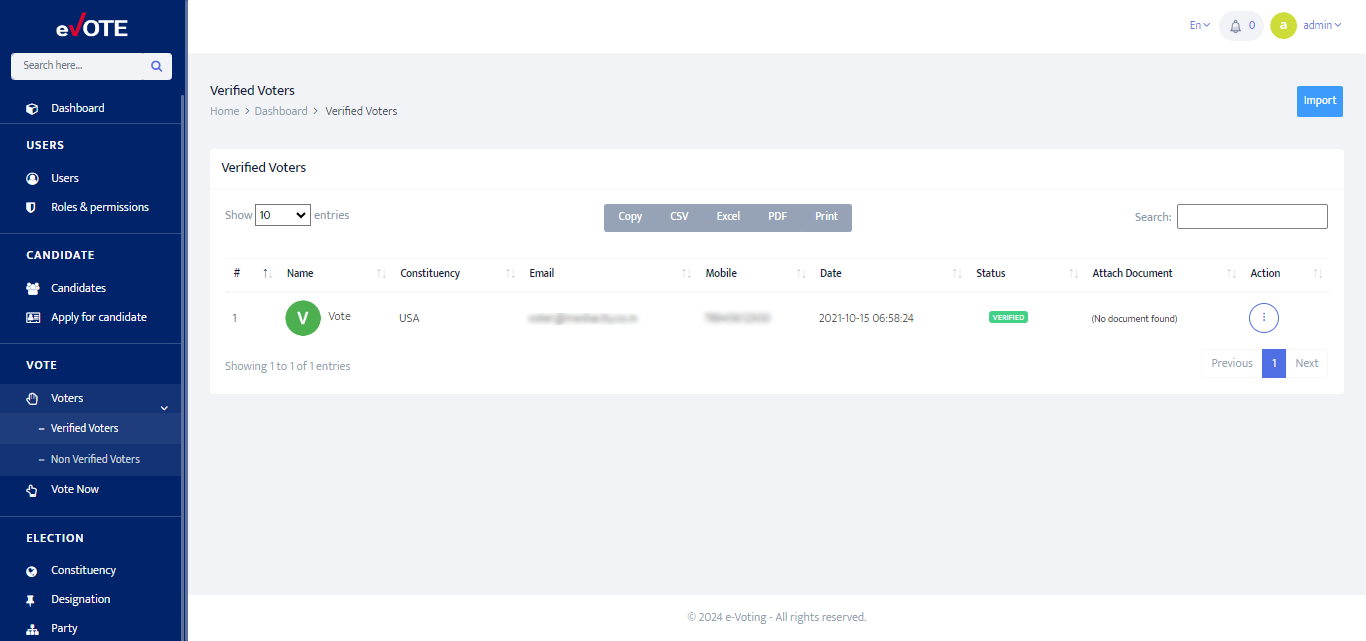Select Roles & permissions in the sidebar
The width and height of the screenshot is (1366, 641).
pos(33,206)
